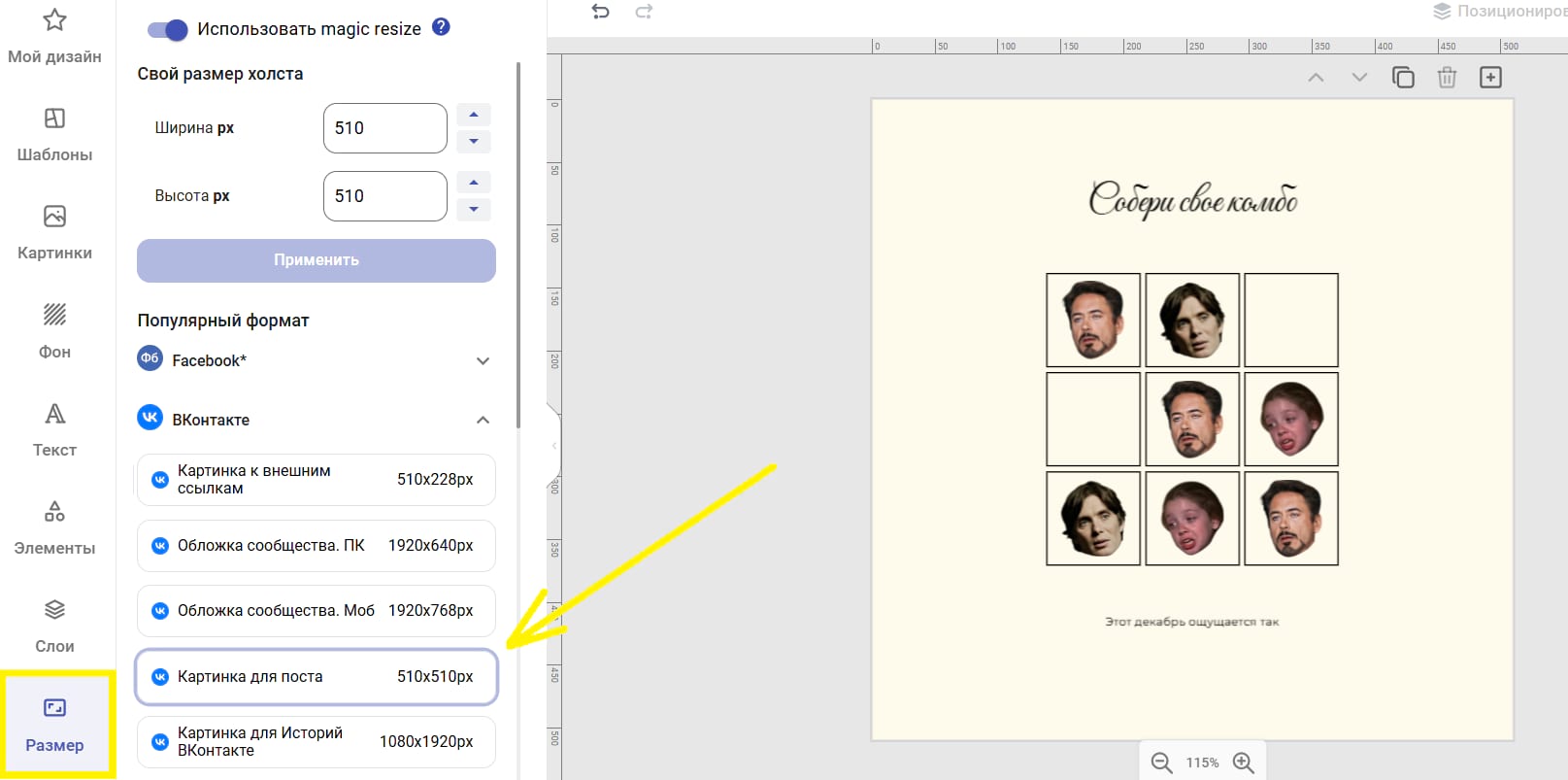1568x780 pixels.
Task: Open the magic resize help question icon
Action: (441, 27)
